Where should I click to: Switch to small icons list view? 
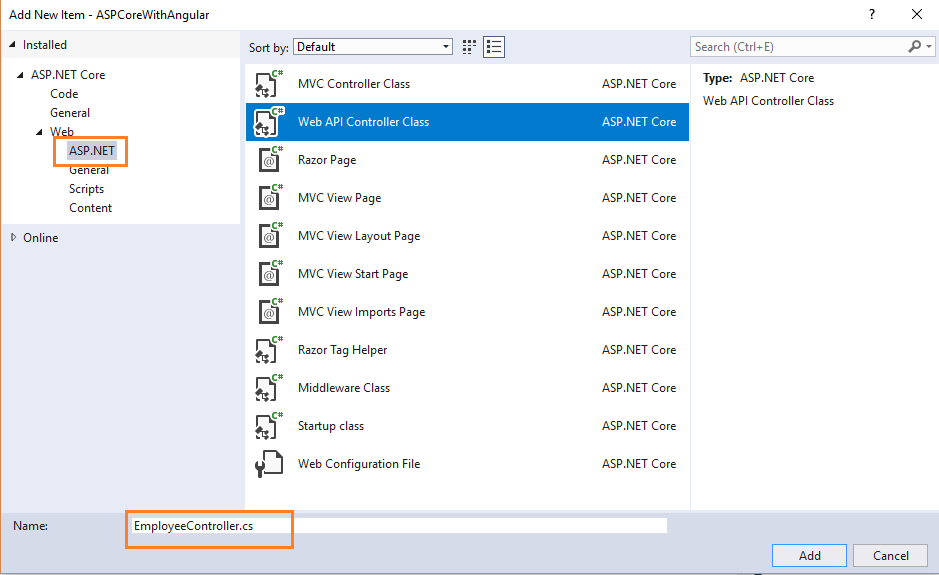pos(494,47)
